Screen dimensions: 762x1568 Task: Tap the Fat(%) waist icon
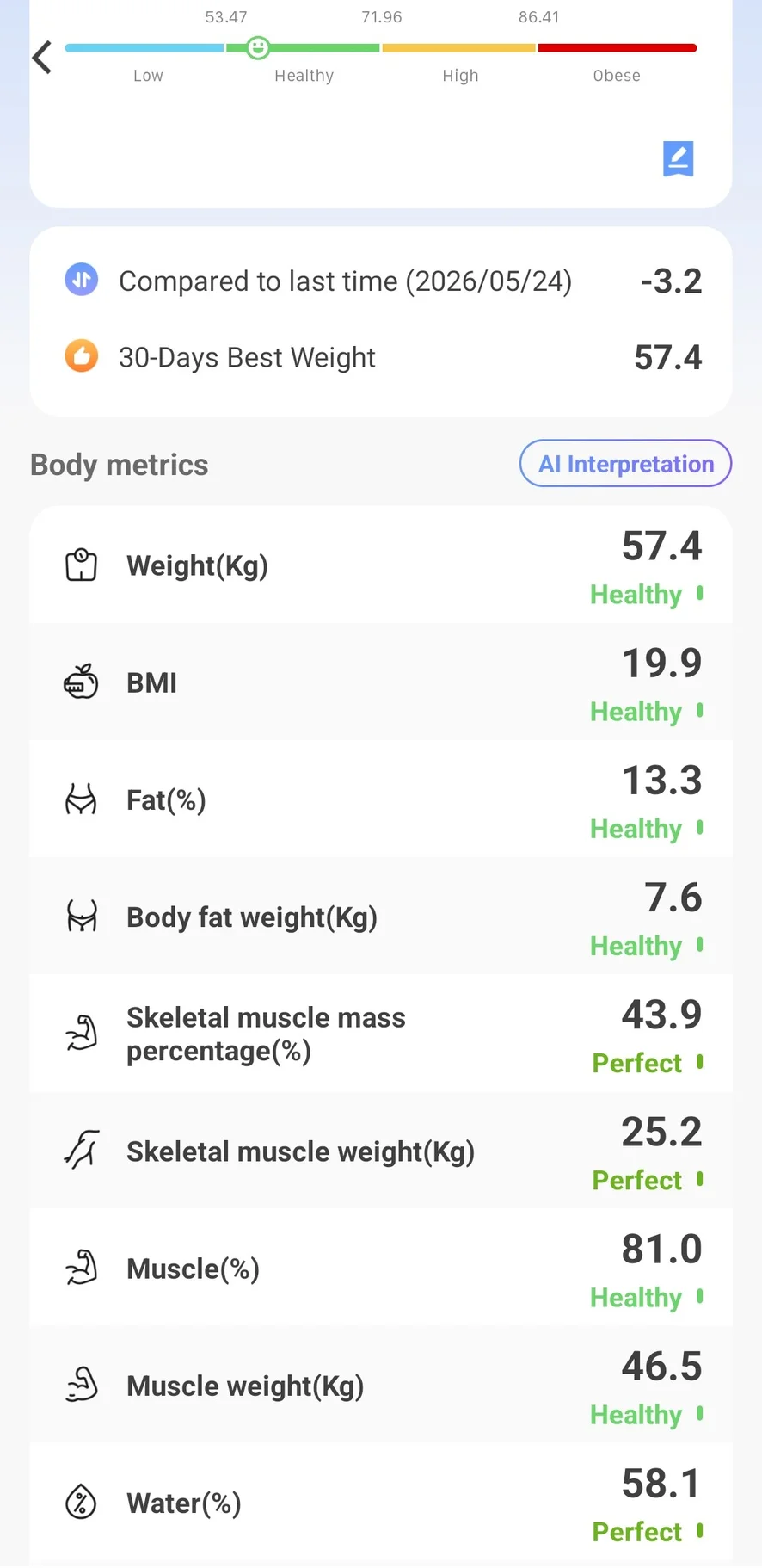(82, 799)
